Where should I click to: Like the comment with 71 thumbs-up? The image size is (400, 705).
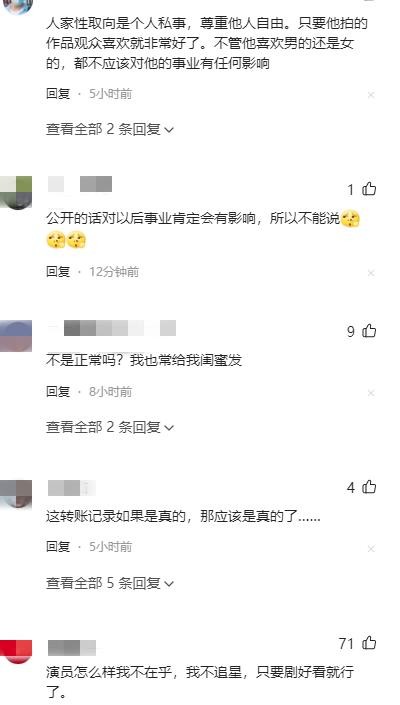click(369, 643)
